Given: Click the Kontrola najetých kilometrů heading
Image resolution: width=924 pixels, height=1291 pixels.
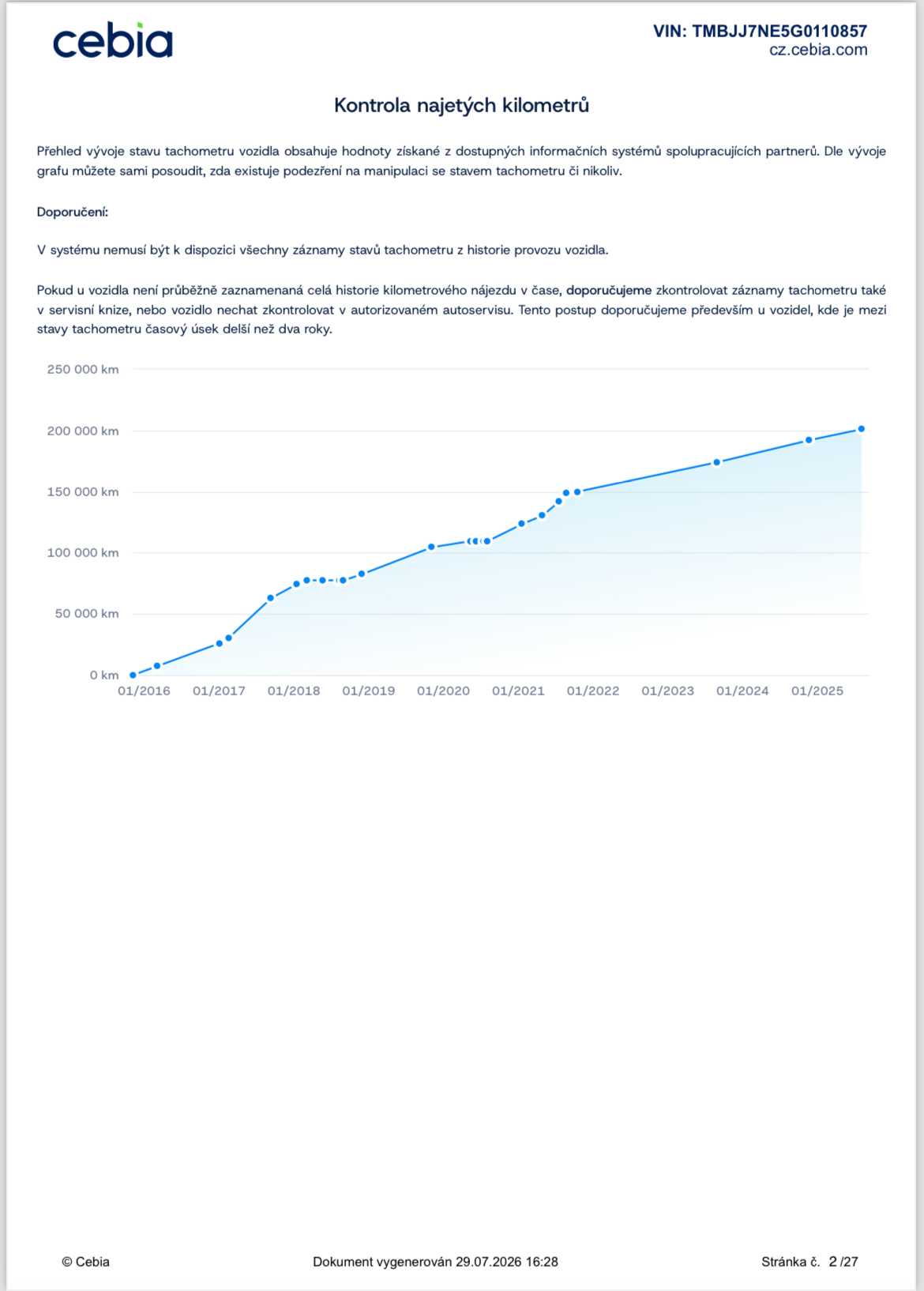Looking at the screenshot, I should (x=462, y=105).
